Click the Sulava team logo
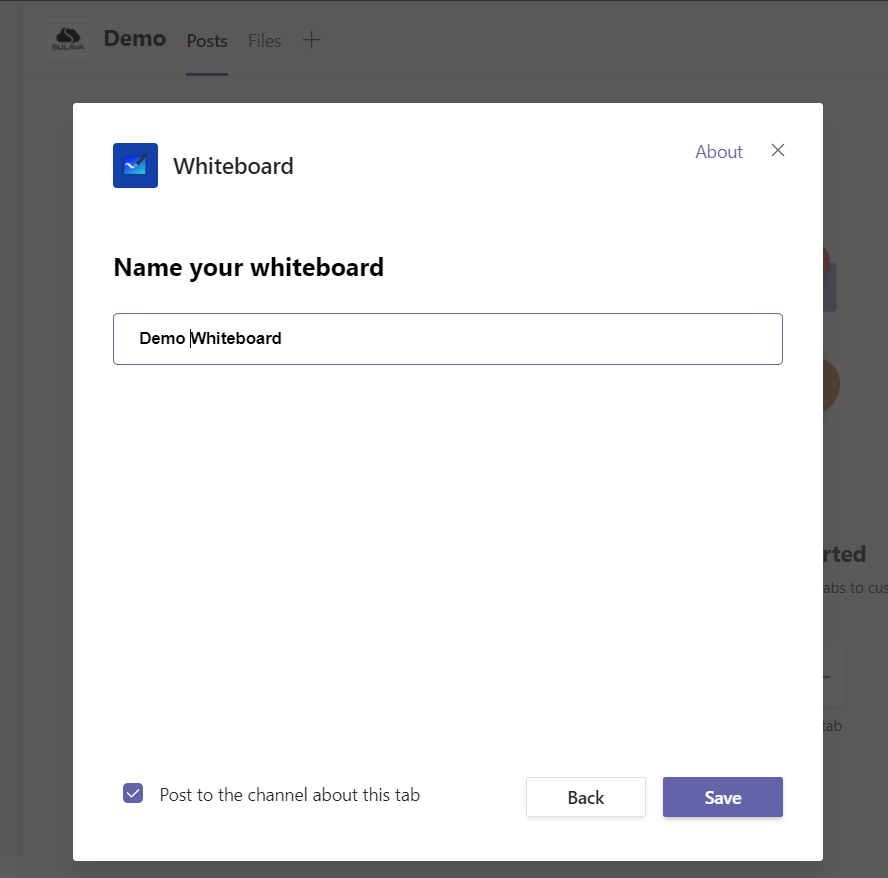The width and height of the screenshot is (888, 878). click(68, 40)
